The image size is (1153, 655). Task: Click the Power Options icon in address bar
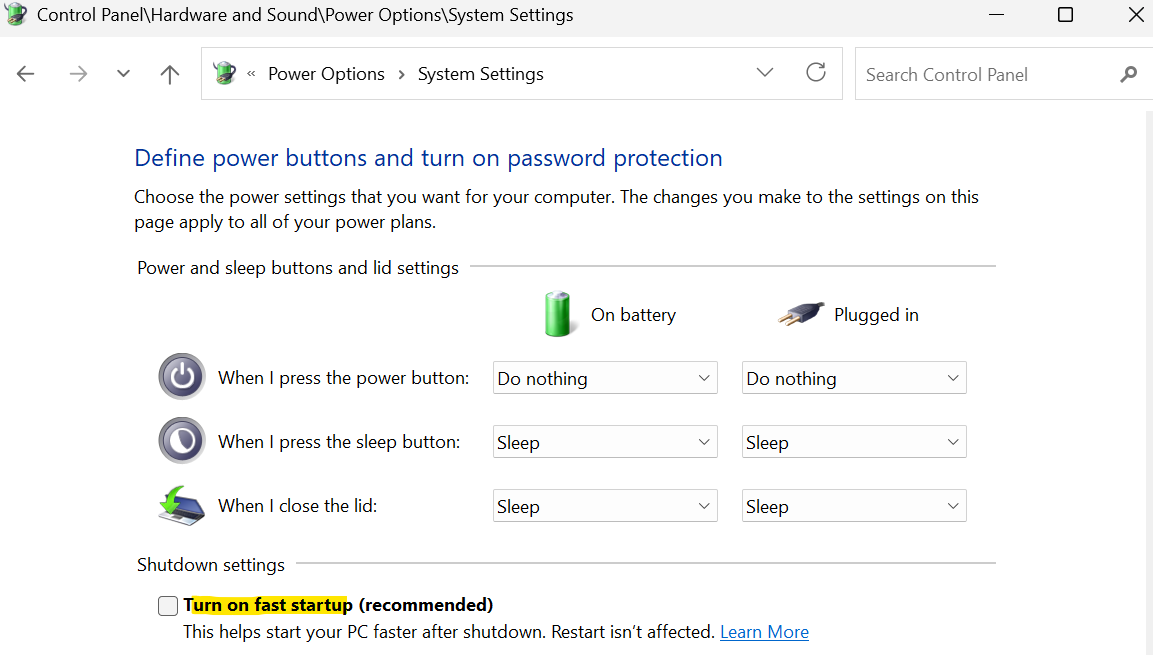(224, 74)
